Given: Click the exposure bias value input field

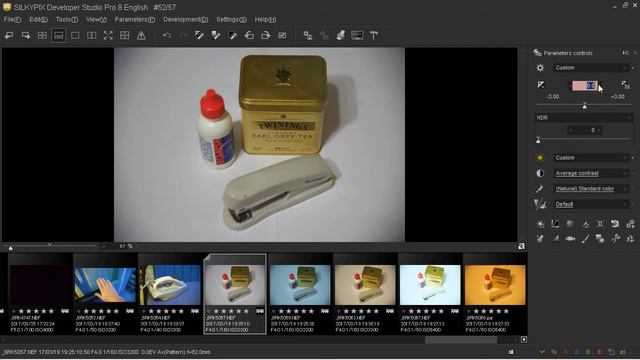Looking at the screenshot, I should point(584,86).
